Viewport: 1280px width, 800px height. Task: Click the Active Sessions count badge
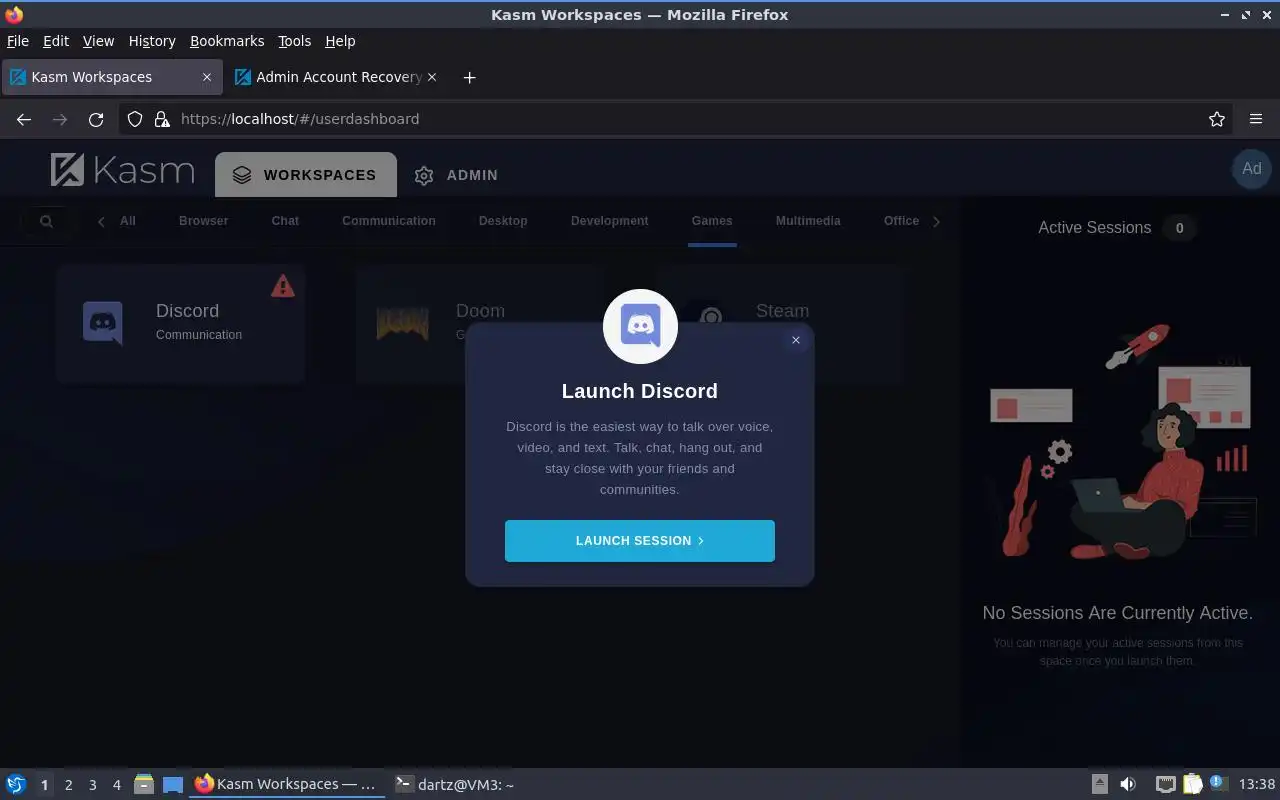(1179, 228)
